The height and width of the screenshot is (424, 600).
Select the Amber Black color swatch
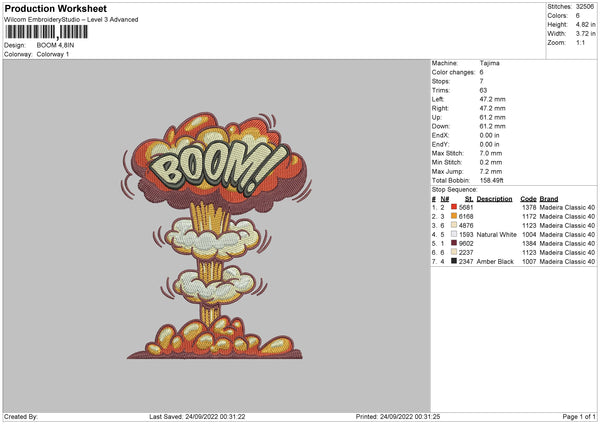pyautogui.click(x=454, y=261)
